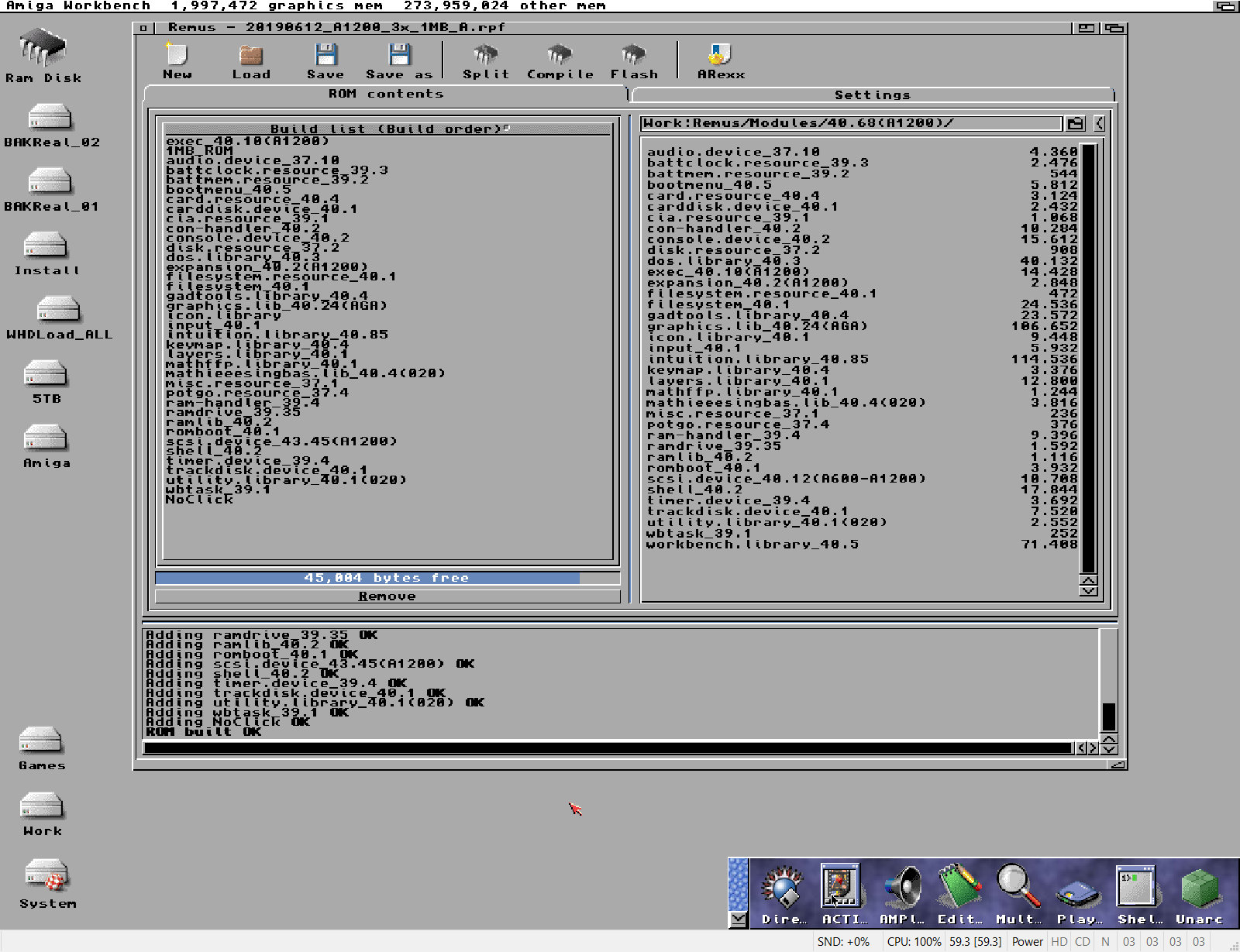Select the System drive icon
This screenshot has width=1240, height=952.
[x=46, y=876]
